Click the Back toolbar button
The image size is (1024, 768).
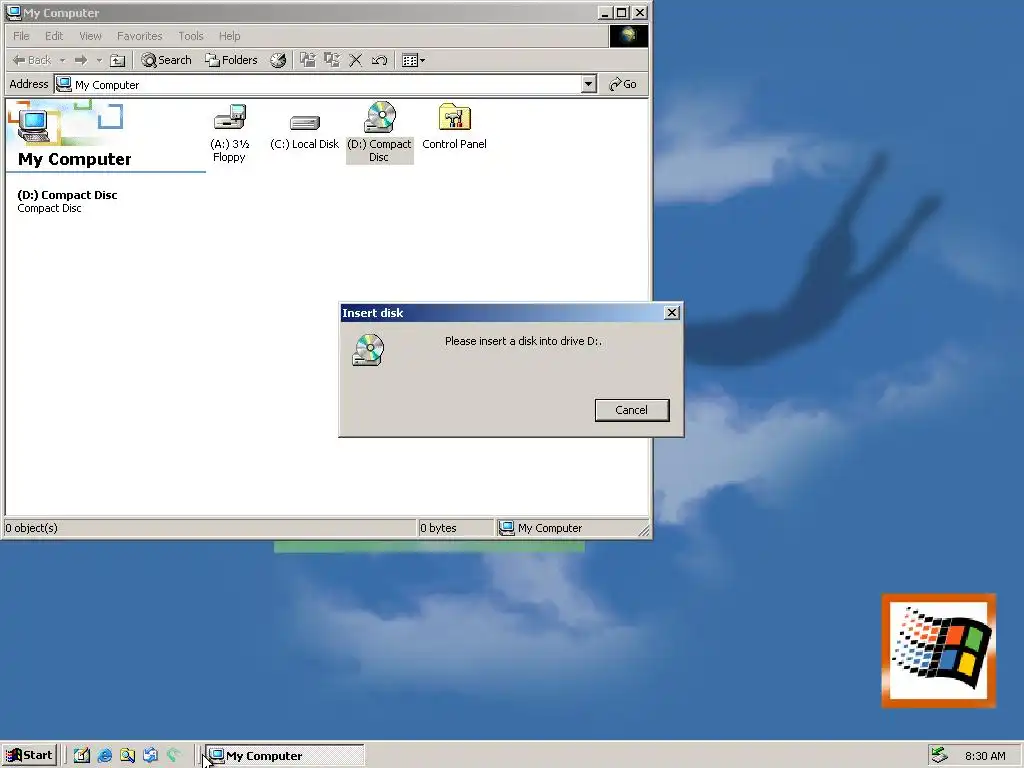(x=32, y=60)
